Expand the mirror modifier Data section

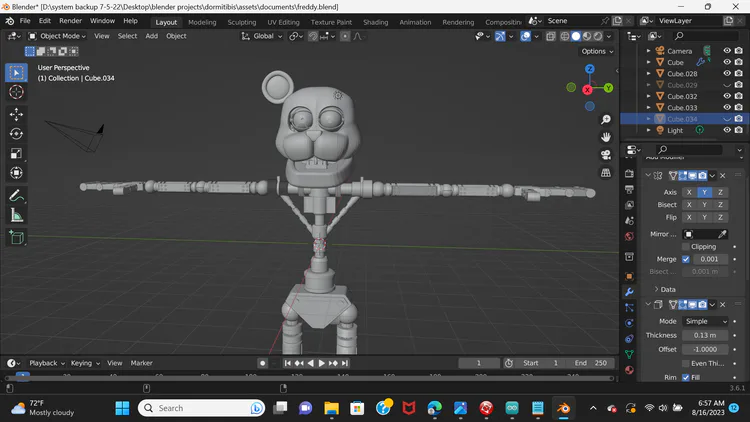coord(665,289)
